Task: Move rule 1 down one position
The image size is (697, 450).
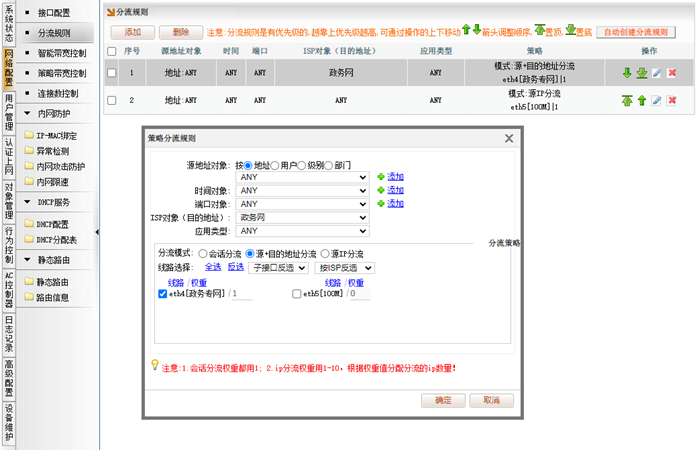Action: (x=627, y=73)
